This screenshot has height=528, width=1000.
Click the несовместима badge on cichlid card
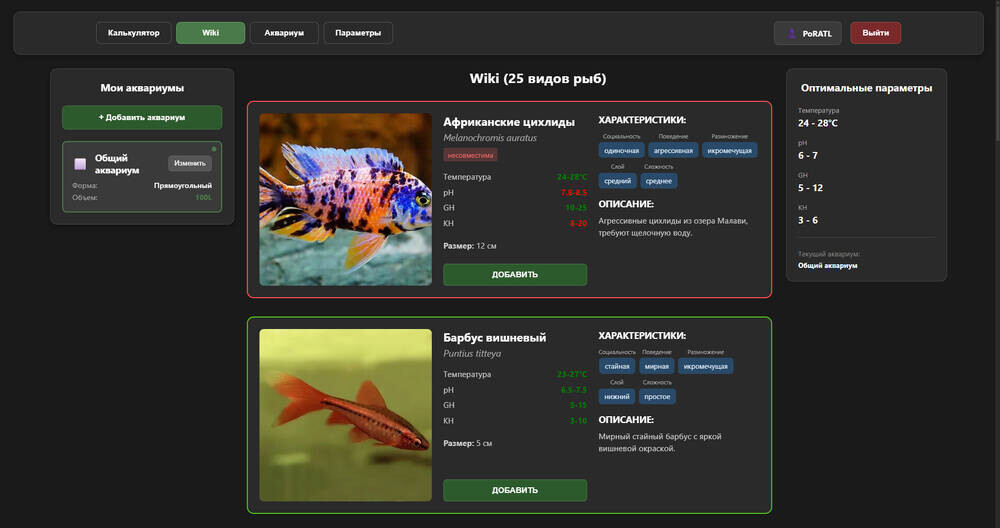(470, 155)
